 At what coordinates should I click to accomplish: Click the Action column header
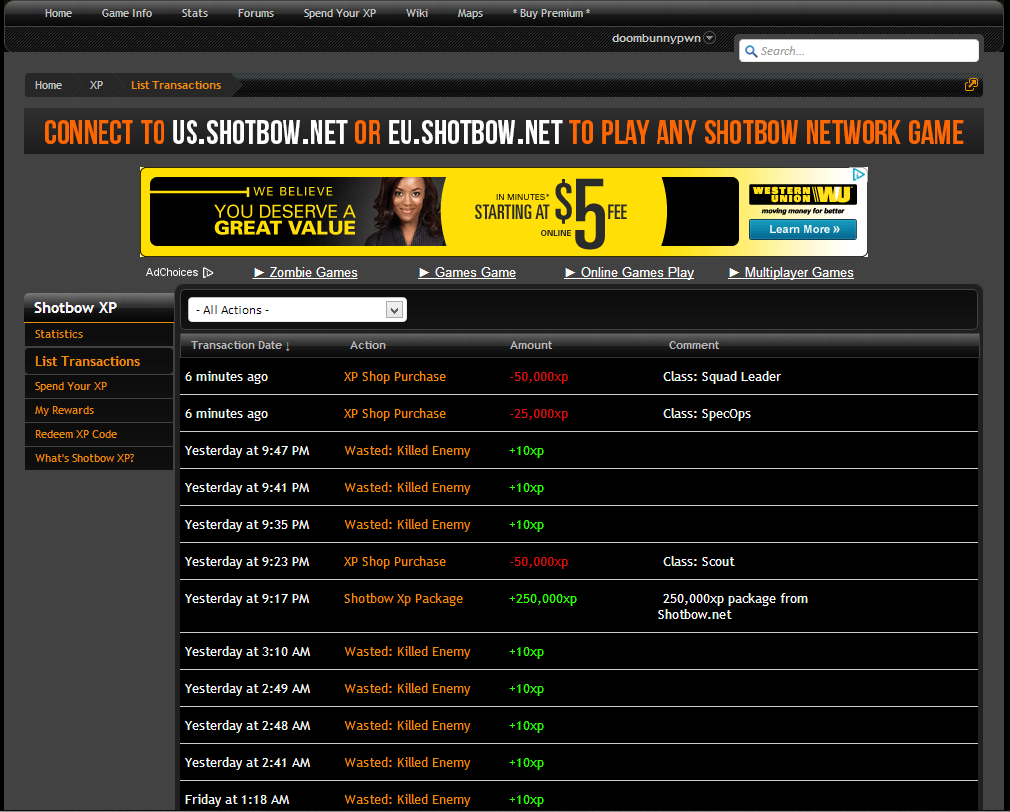pyautogui.click(x=368, y=345)
